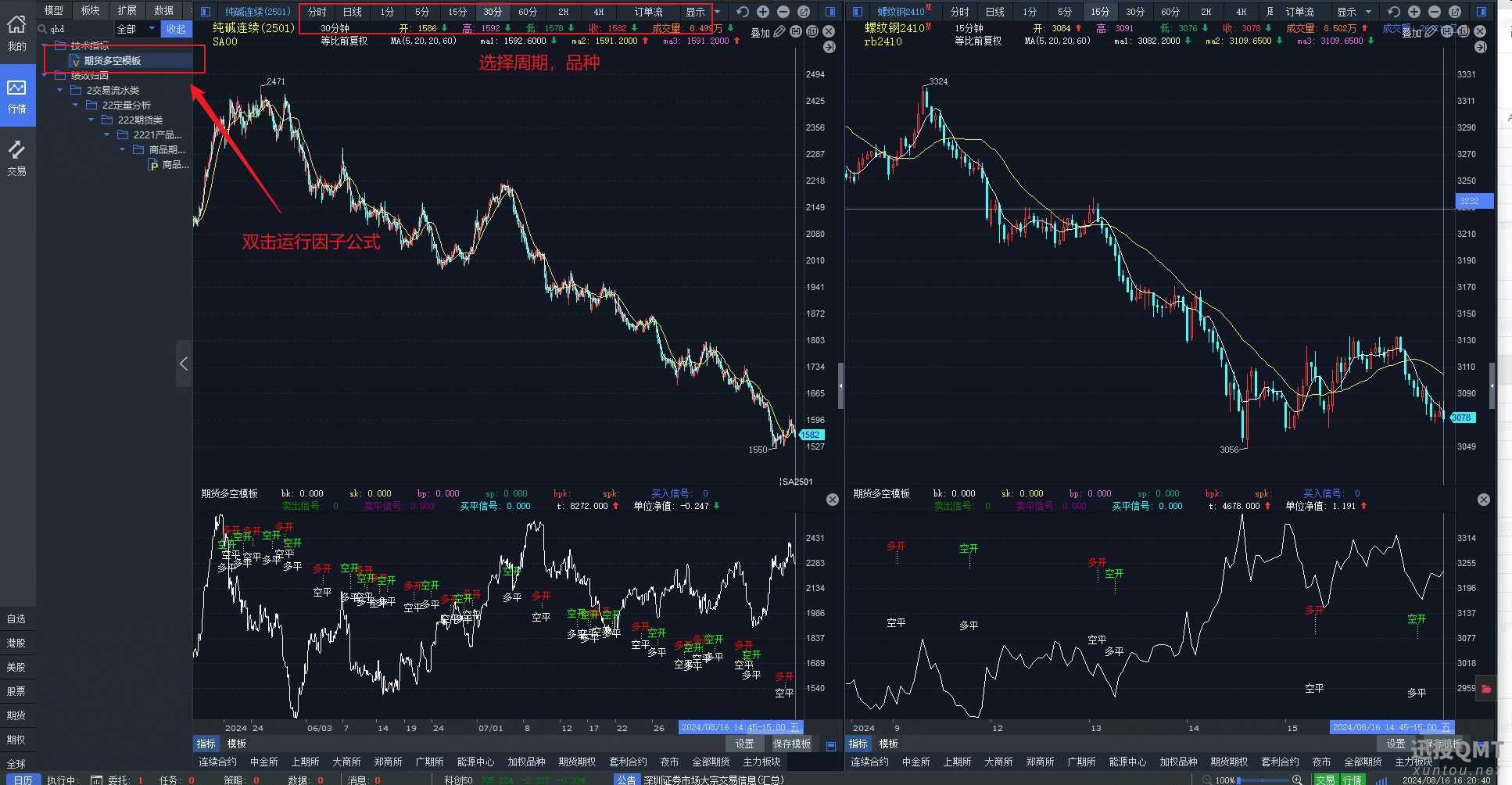1512x785 pixels.
Task: Close left 期货多空模板 indicator subpanel
Action: pyautogui.click(x=833, y=500)
